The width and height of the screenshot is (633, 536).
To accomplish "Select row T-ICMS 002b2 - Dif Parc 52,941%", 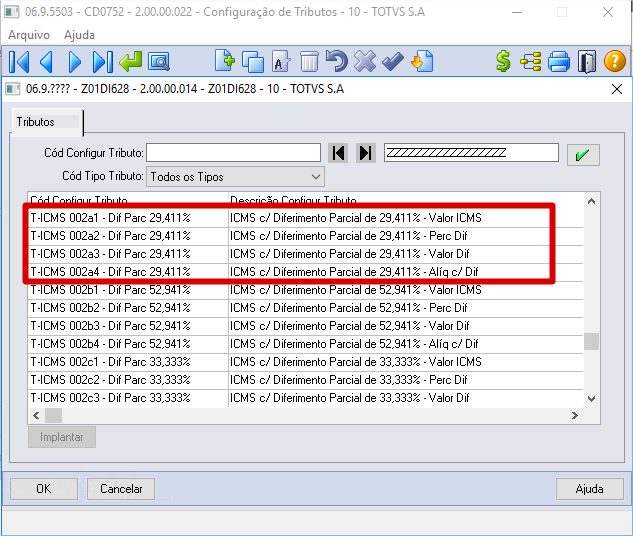I will click(306, 308).
